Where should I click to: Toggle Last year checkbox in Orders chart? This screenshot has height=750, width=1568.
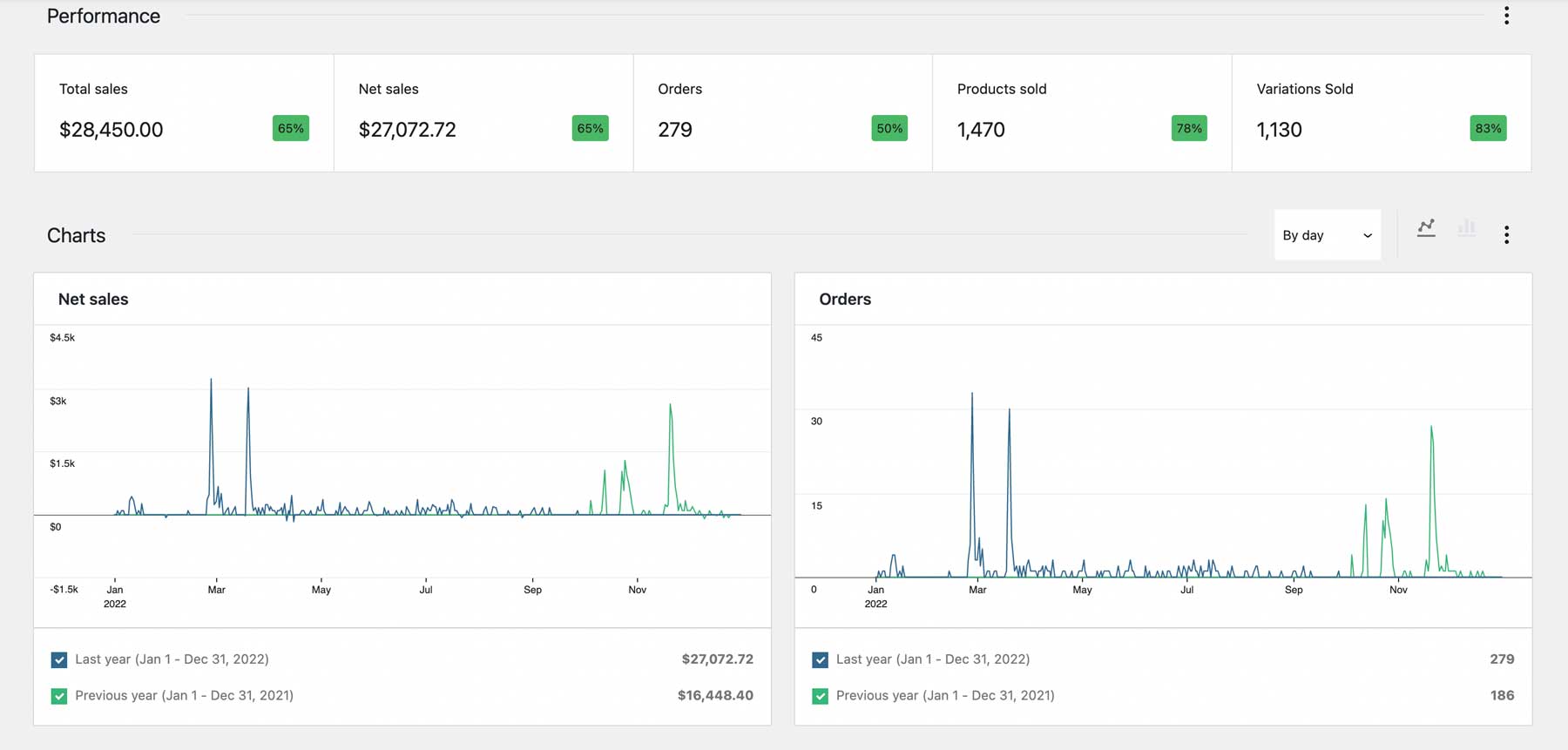[x=820, y=660]
